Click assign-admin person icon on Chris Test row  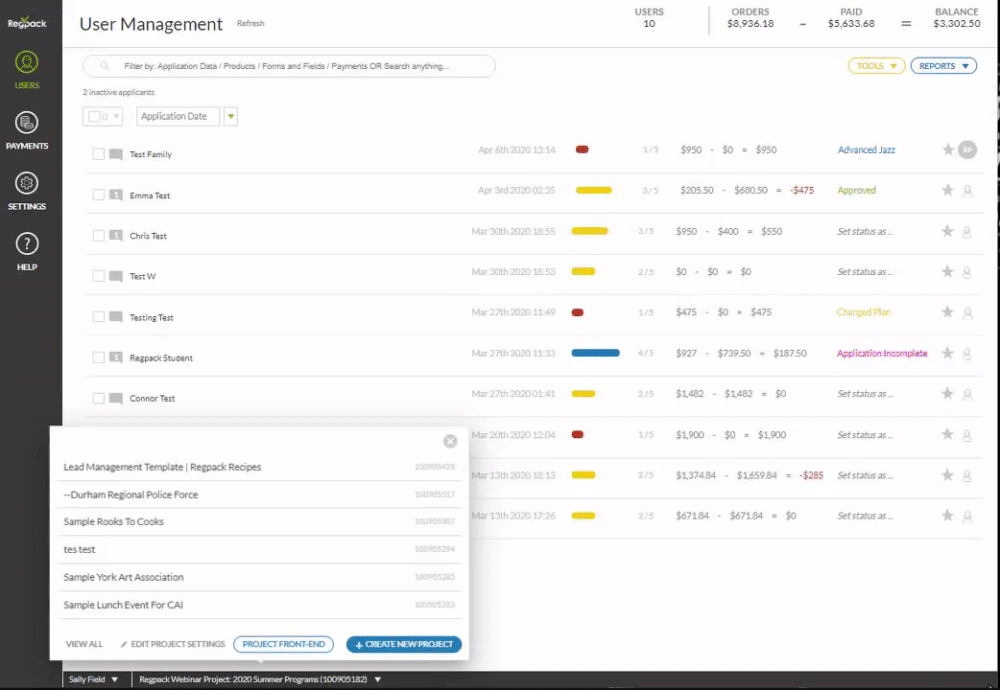click(967, 231)
